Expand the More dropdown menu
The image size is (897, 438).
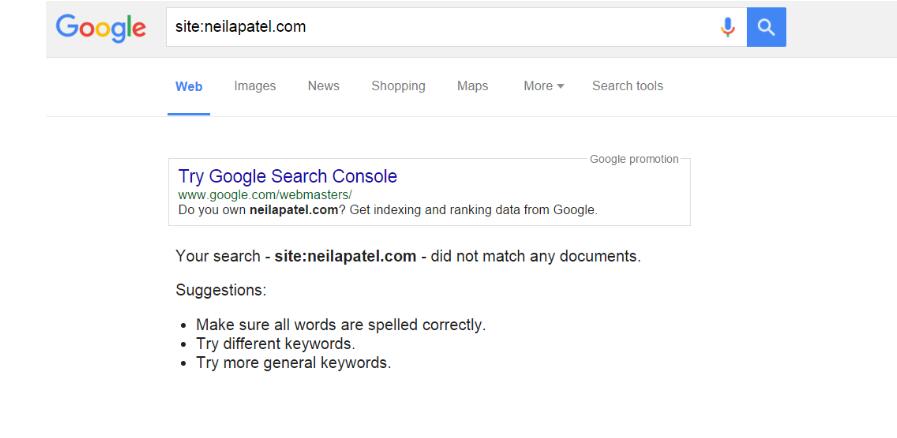[543, 87]
